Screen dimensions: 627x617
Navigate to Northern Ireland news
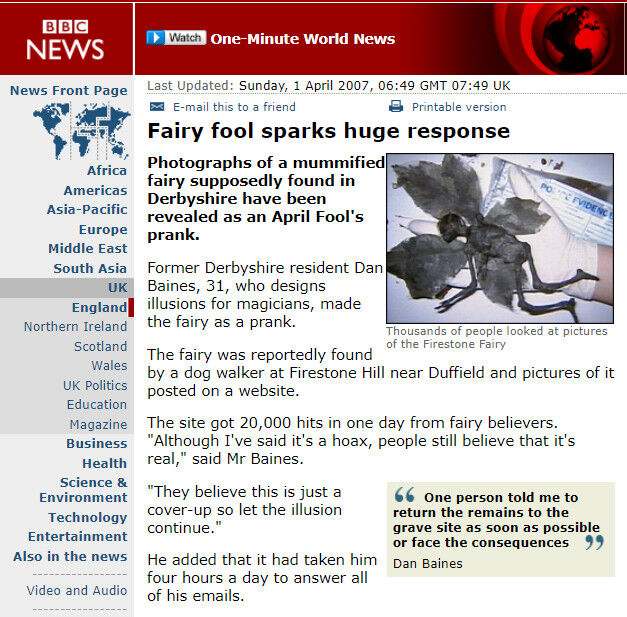coord(75,326)
